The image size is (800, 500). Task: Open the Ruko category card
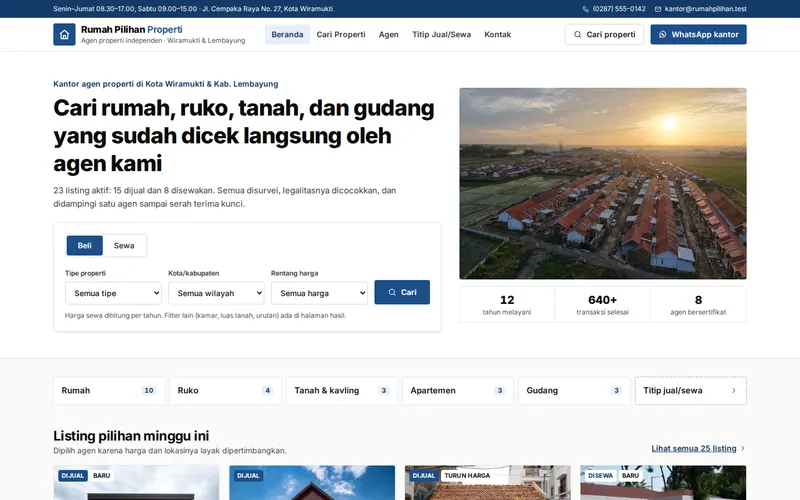226,390
